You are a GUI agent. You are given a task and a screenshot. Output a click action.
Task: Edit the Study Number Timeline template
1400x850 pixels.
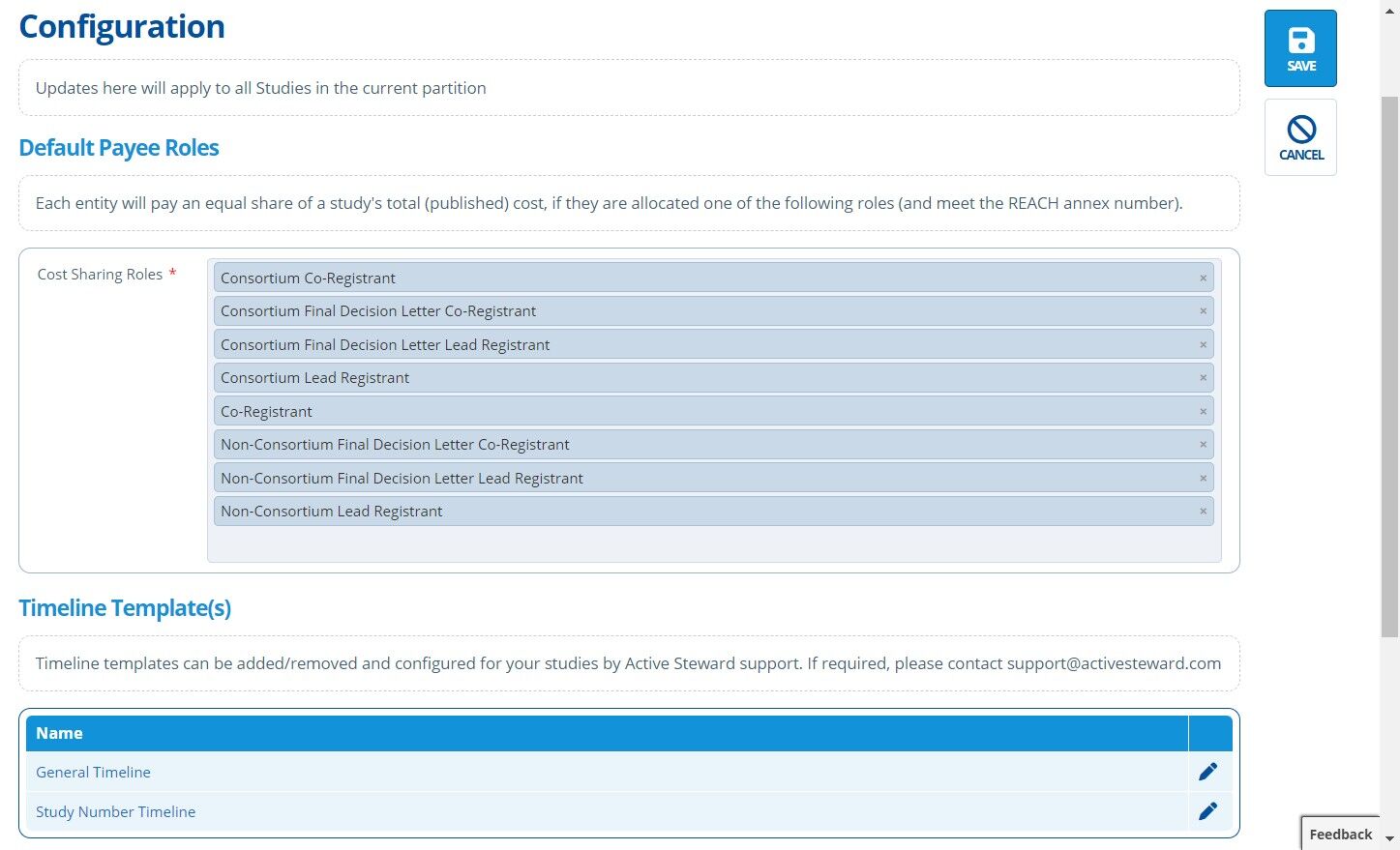pos(1208,811)
